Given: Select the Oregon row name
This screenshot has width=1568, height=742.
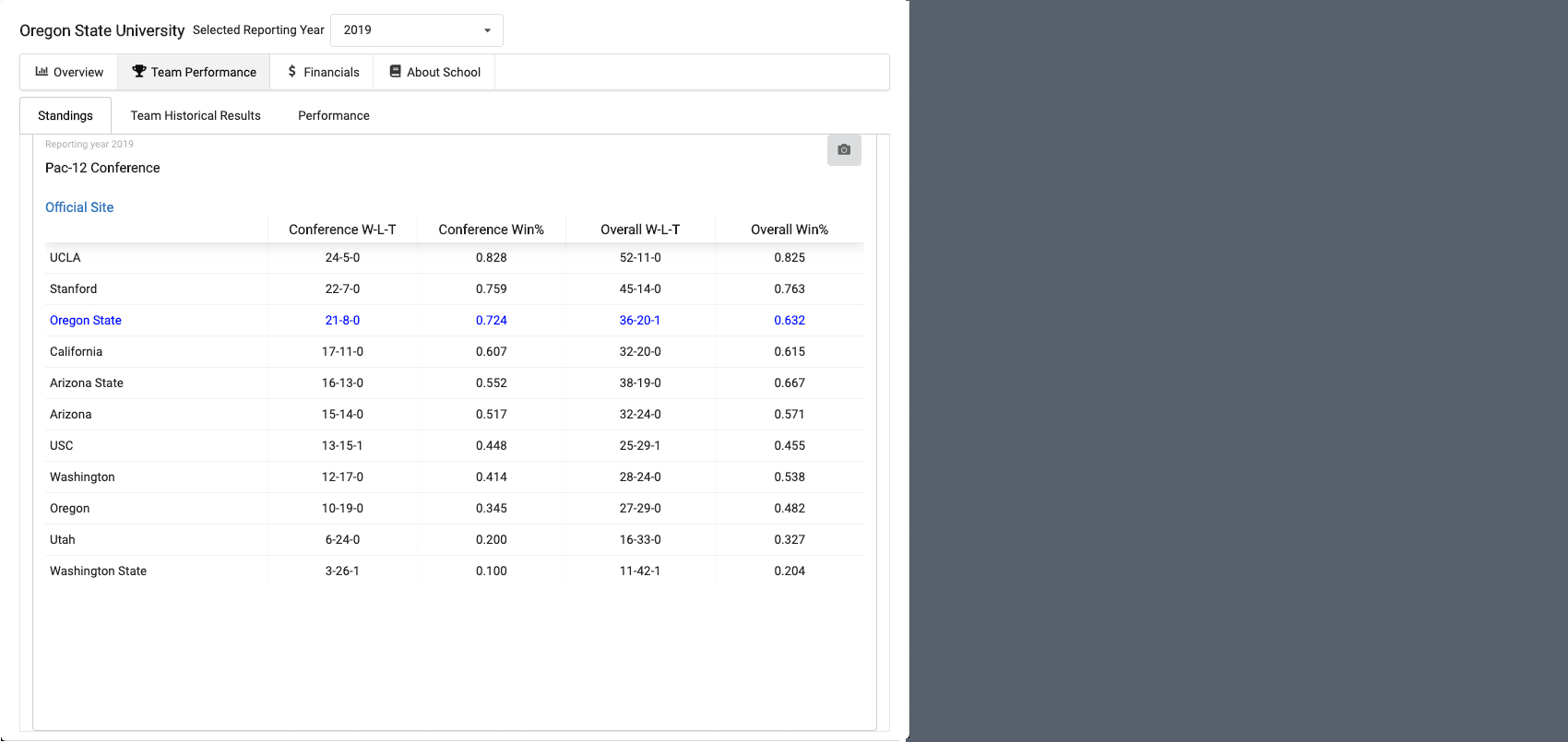Looking at the screenshot, I should tap(70, 508).
